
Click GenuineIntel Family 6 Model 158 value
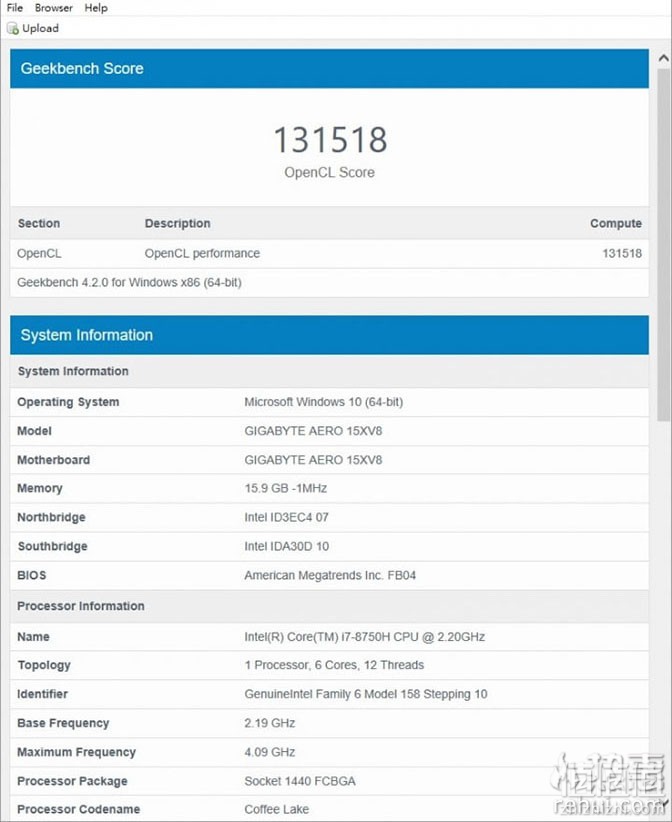pyautogui.click(x=366, y=694)
